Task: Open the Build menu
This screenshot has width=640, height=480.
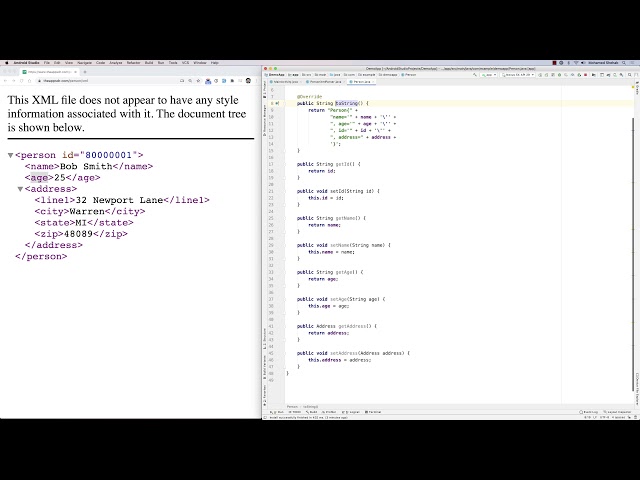Action: pos(149,63)
